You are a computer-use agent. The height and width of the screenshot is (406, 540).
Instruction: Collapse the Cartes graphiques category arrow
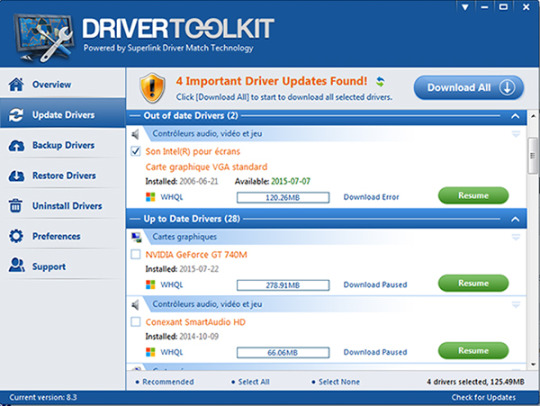pyautogui.click(x=516, y=237)
